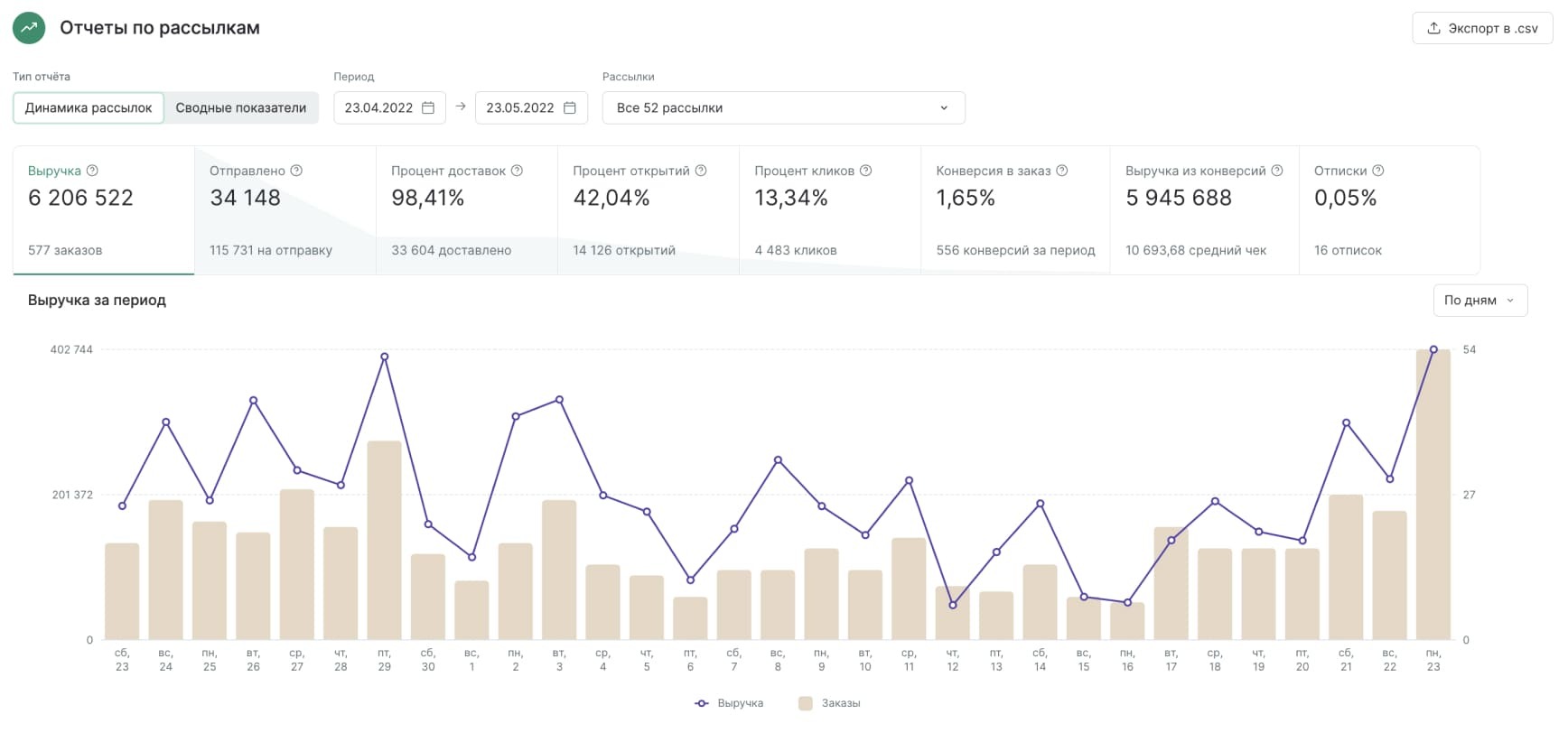Screen dimensions: 1568x742
Task: Expand the Все 52 рассылки dropdown
Action: (783, 107)
